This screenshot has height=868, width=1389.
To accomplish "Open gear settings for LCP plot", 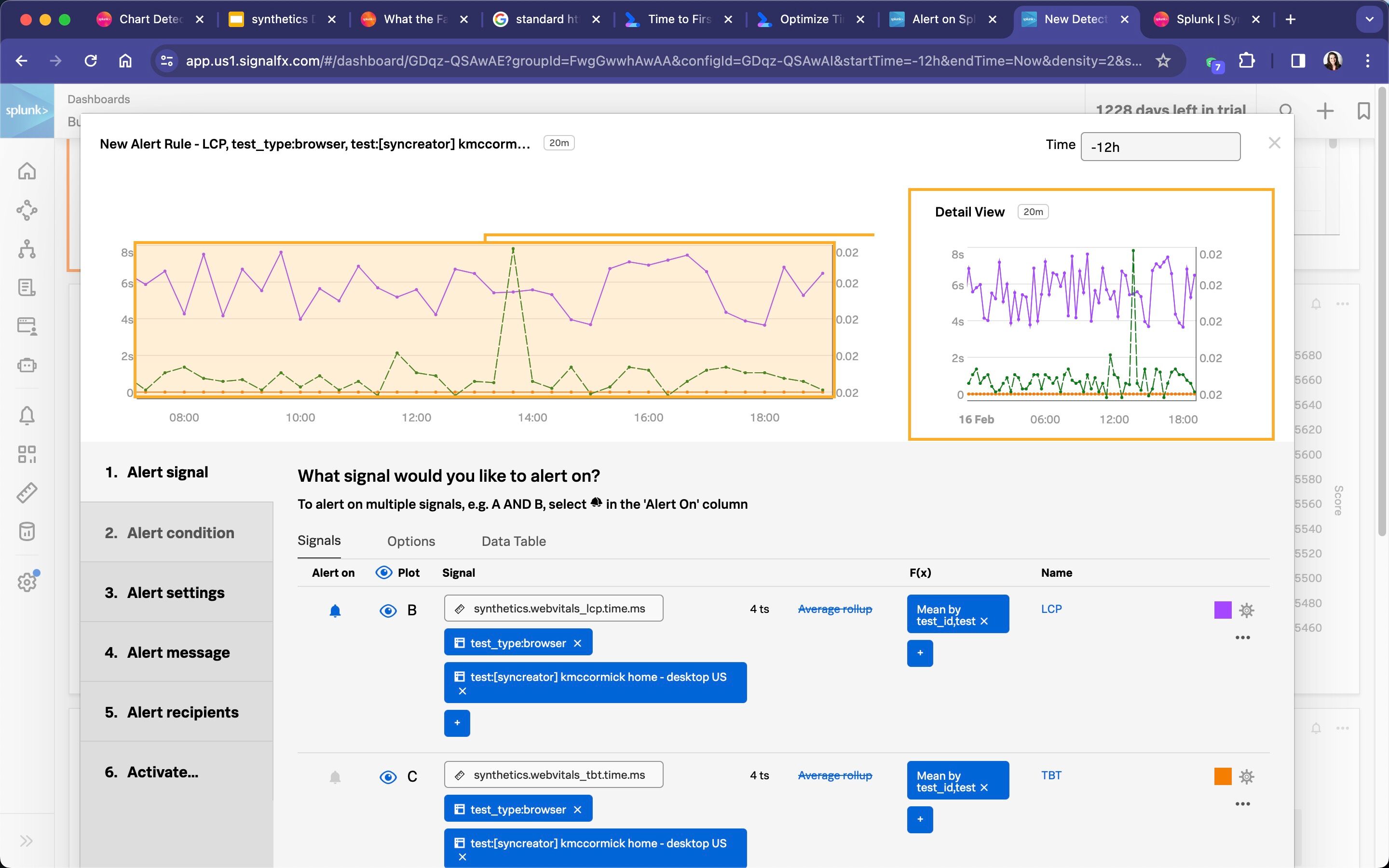I will coord(1246,610).
